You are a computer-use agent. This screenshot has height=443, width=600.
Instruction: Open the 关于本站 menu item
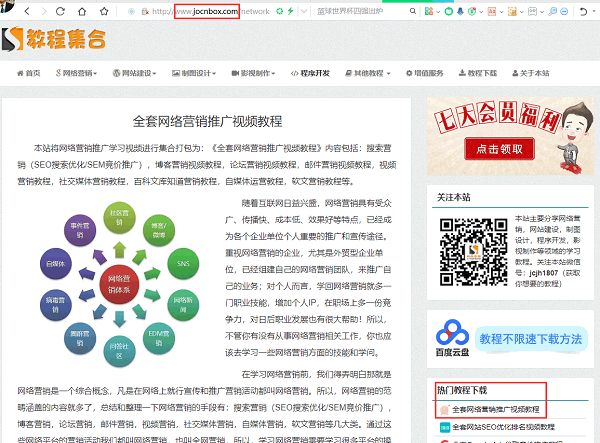[531, 73]
